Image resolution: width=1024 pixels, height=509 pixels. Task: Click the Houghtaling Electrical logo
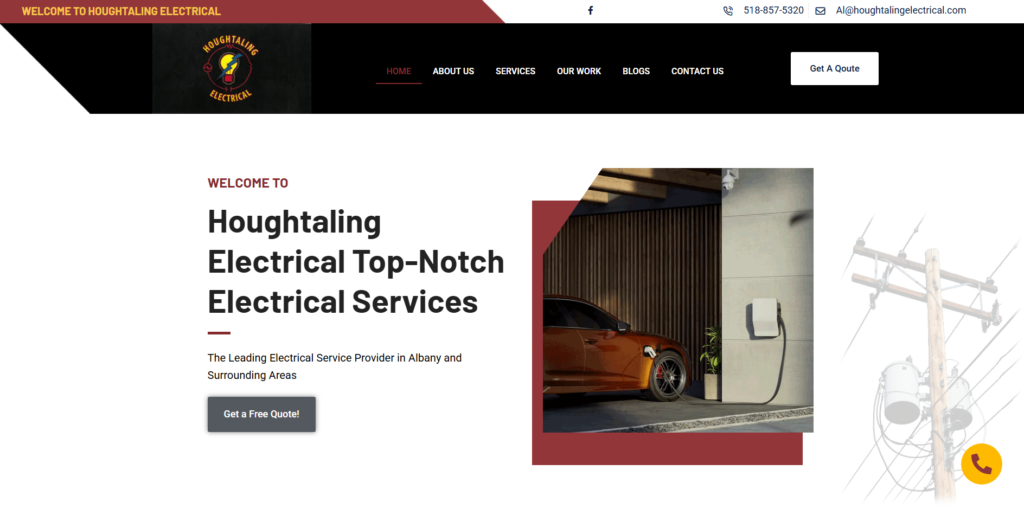231,69
